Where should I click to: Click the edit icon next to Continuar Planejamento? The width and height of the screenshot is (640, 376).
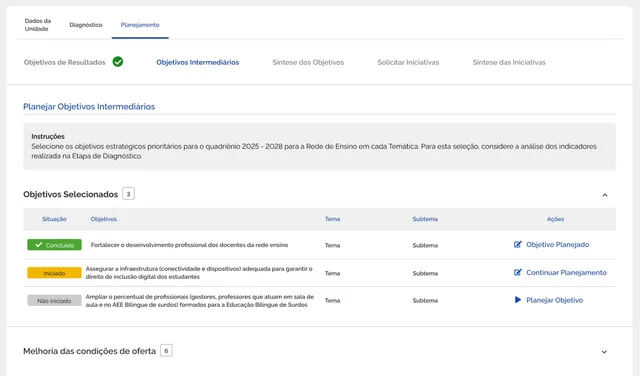pyautogui.click(x=518, y=272)
